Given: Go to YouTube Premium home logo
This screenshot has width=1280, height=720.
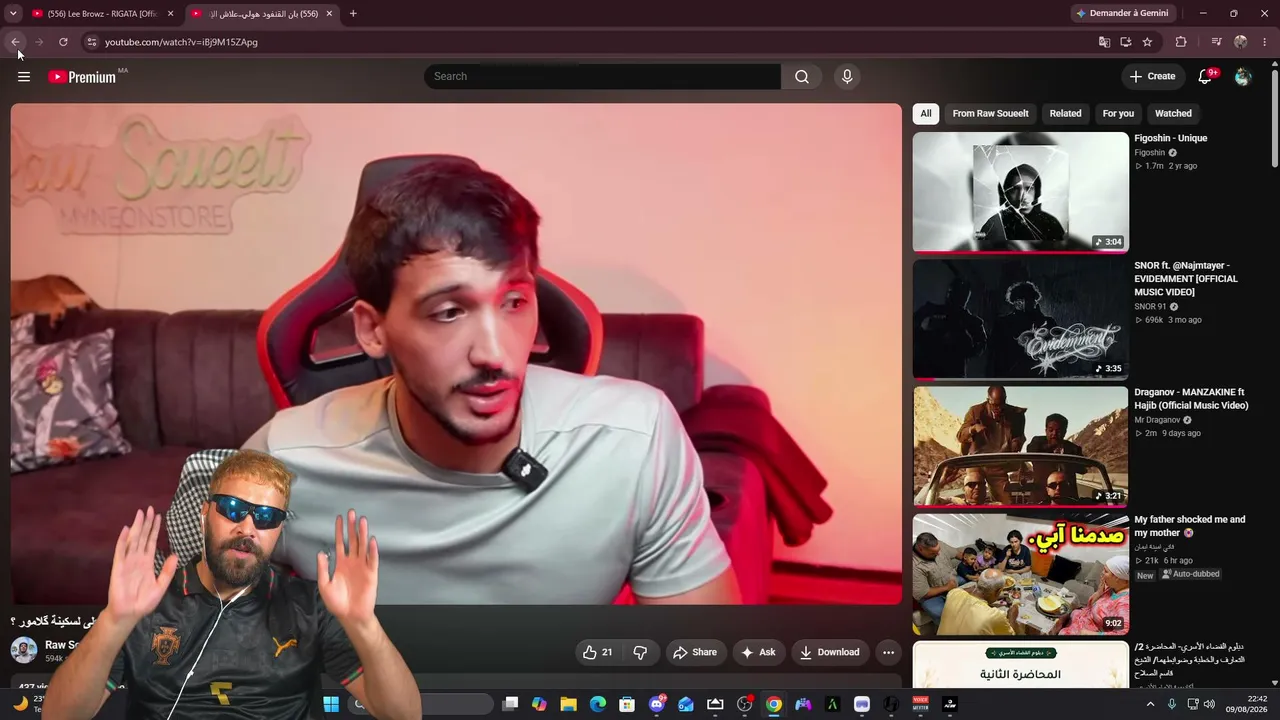Looking at the screenshot, I should coord(82,77).
